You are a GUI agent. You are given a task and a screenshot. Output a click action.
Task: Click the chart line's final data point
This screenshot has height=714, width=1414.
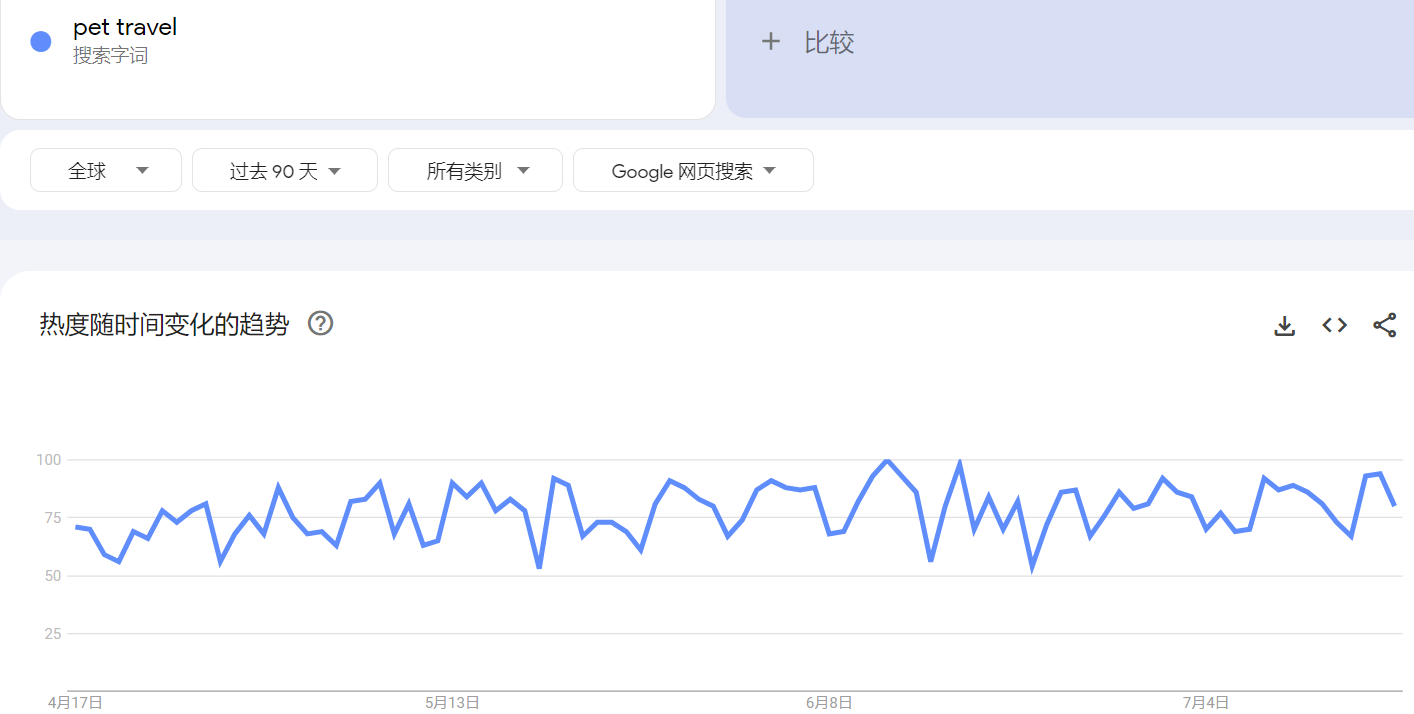1395,505
